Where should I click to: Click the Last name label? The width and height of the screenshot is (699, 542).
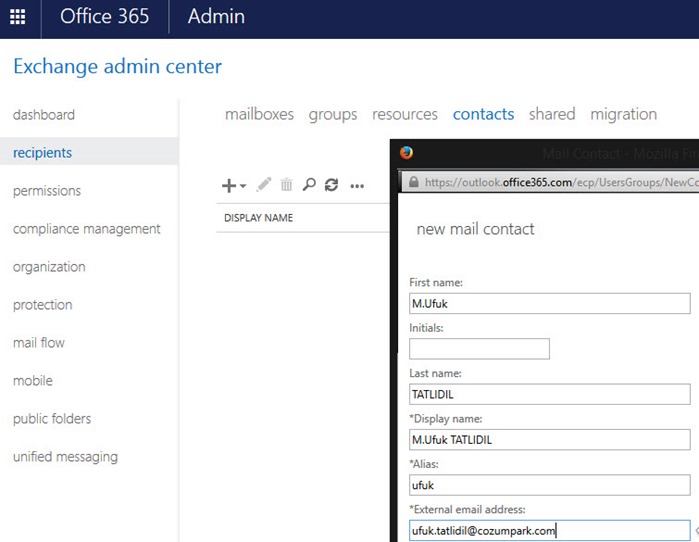tap(435, 374)
